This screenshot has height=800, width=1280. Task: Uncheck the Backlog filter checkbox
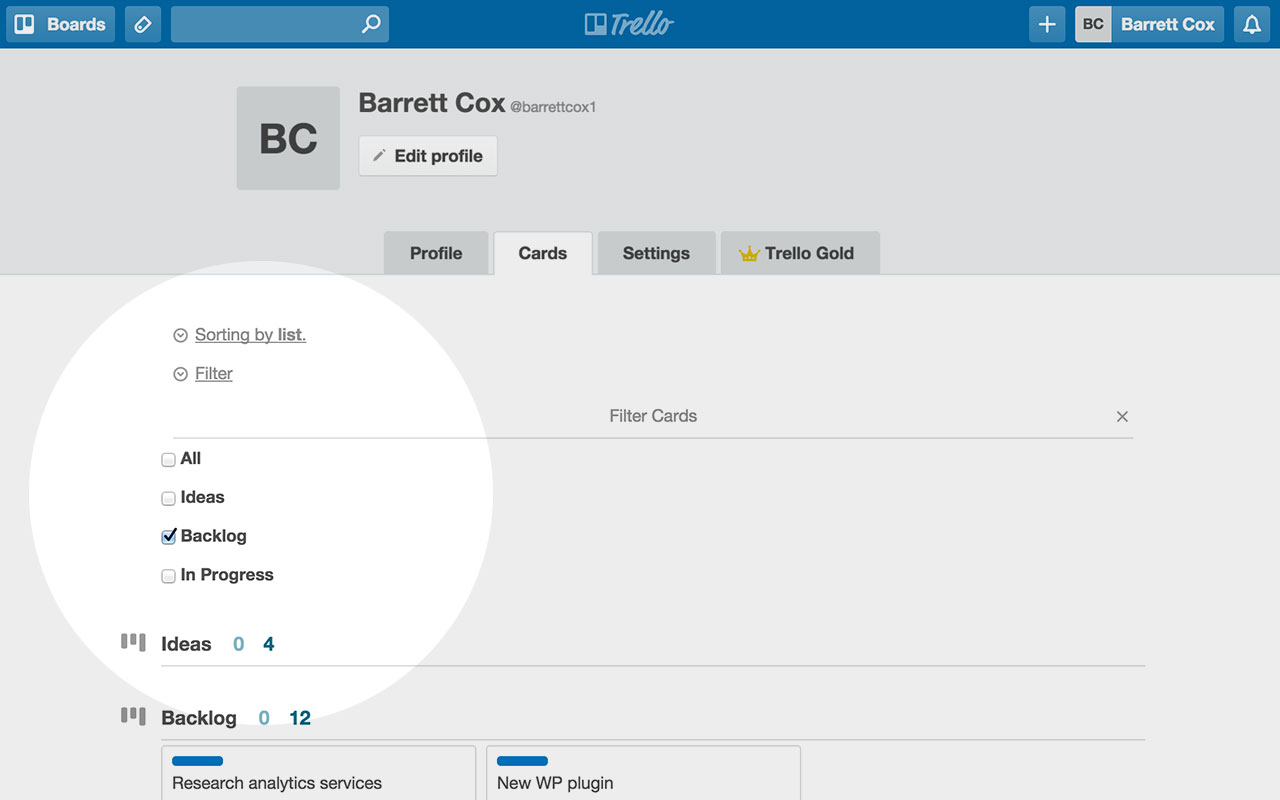[168, 537]
